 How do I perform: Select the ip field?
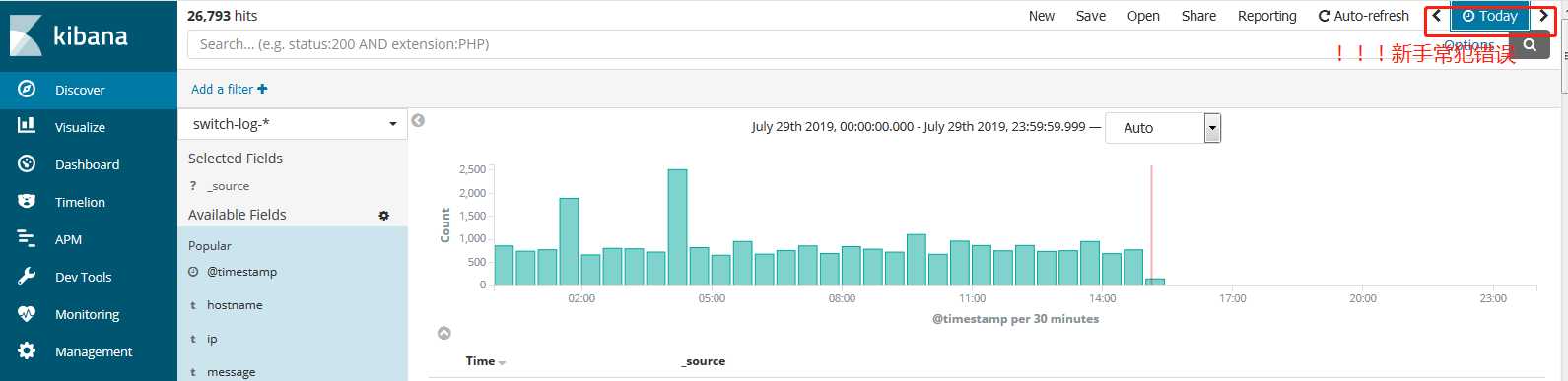(x=212, y=339)
